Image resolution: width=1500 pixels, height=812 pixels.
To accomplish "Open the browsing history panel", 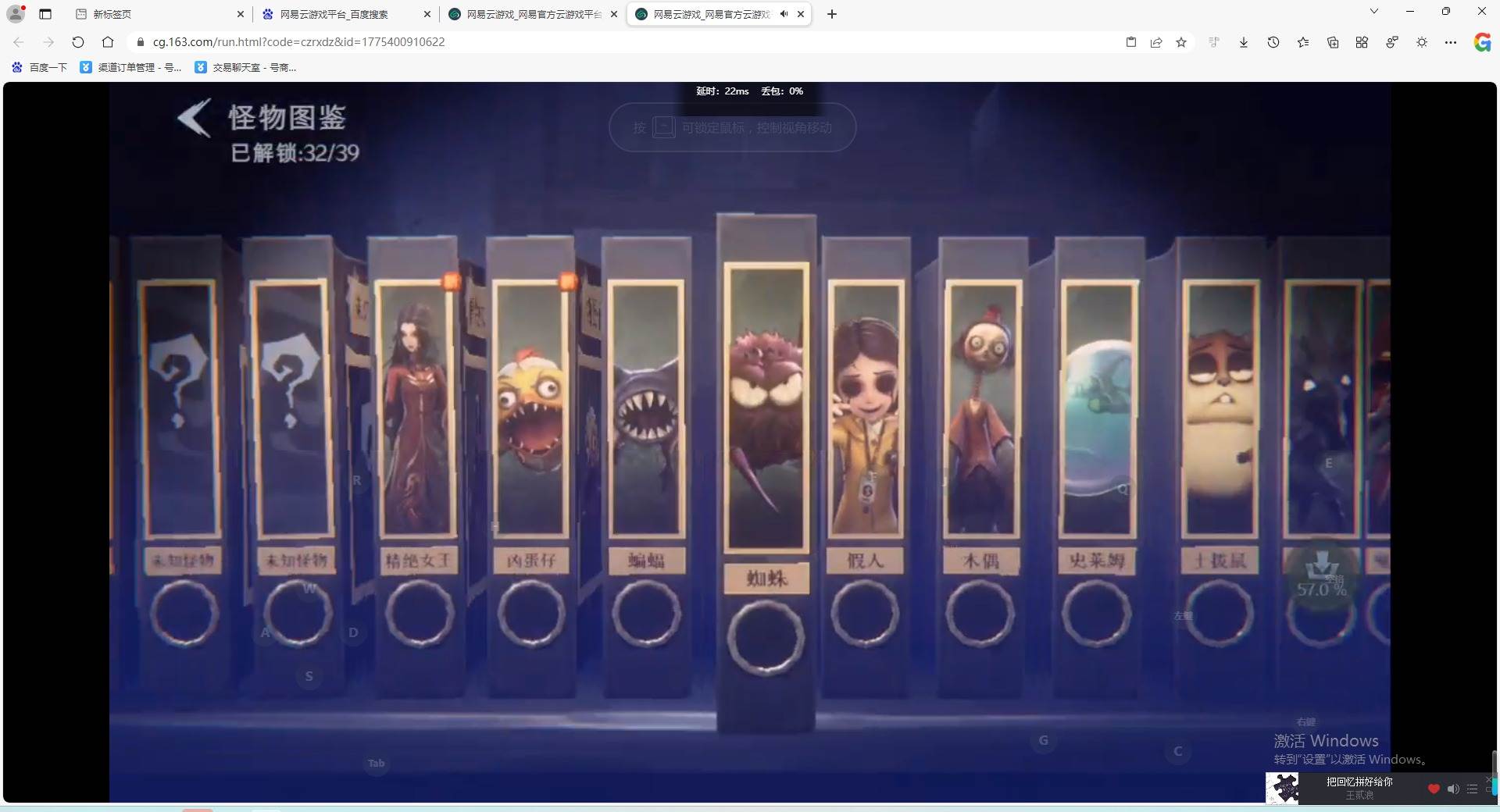I will 1273,42.
